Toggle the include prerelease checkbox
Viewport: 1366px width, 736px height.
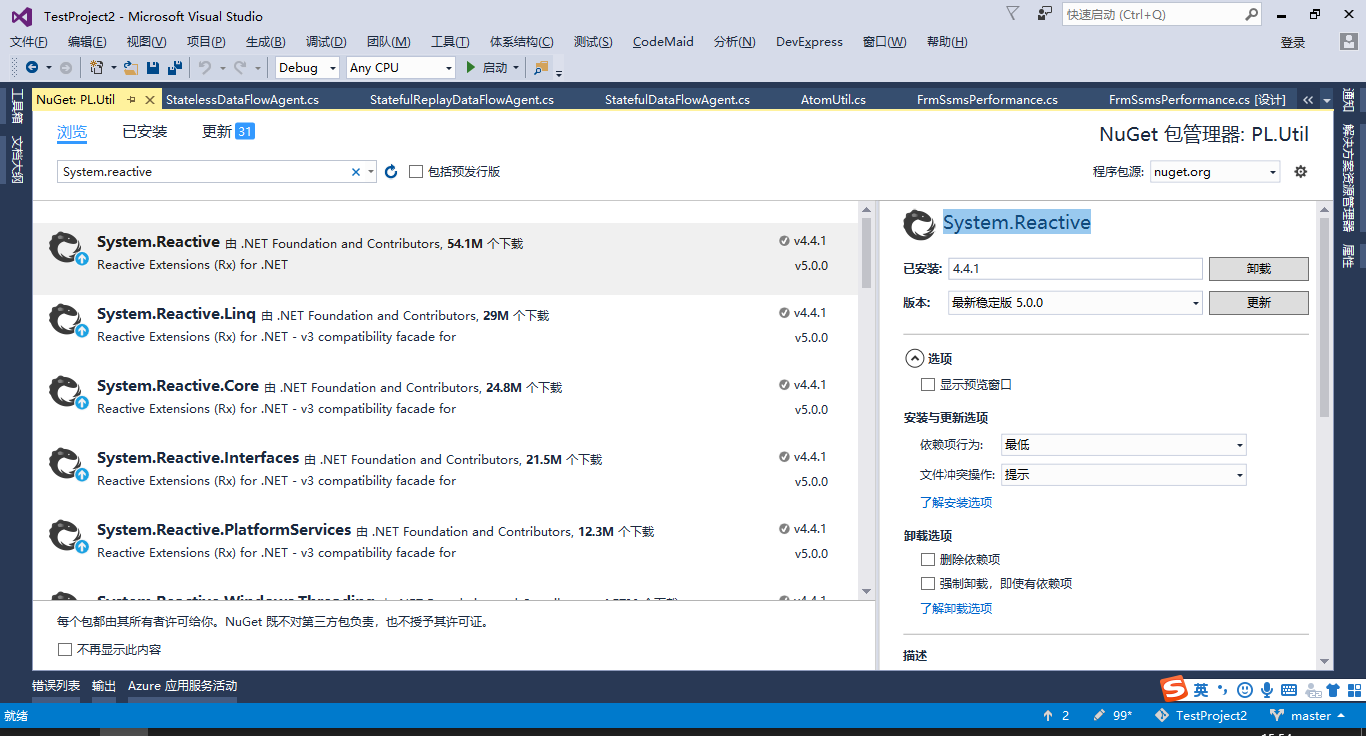[416, 172]
